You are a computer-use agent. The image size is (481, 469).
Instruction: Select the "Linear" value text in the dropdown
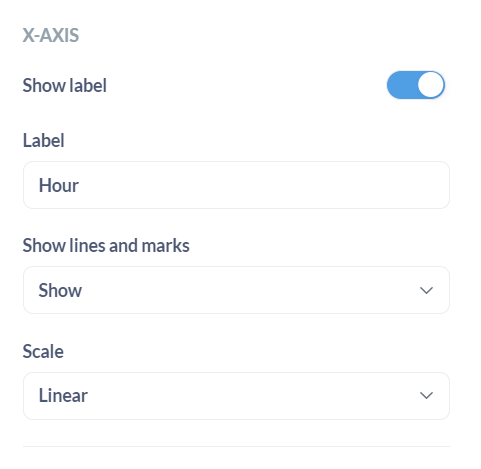63,396
